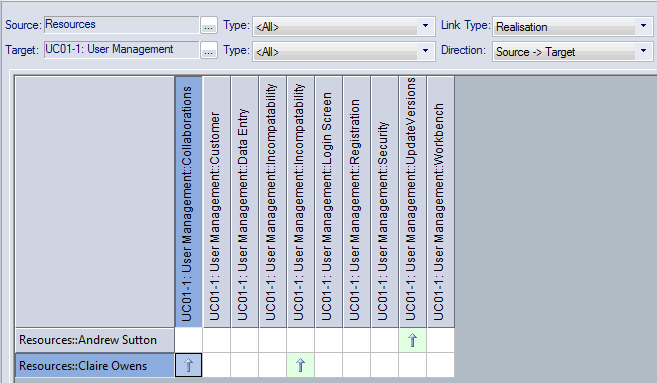Select the Resources::Andrew Sutton row header
657x383 pixels.
pyautogui.click(x=95, y=340)
